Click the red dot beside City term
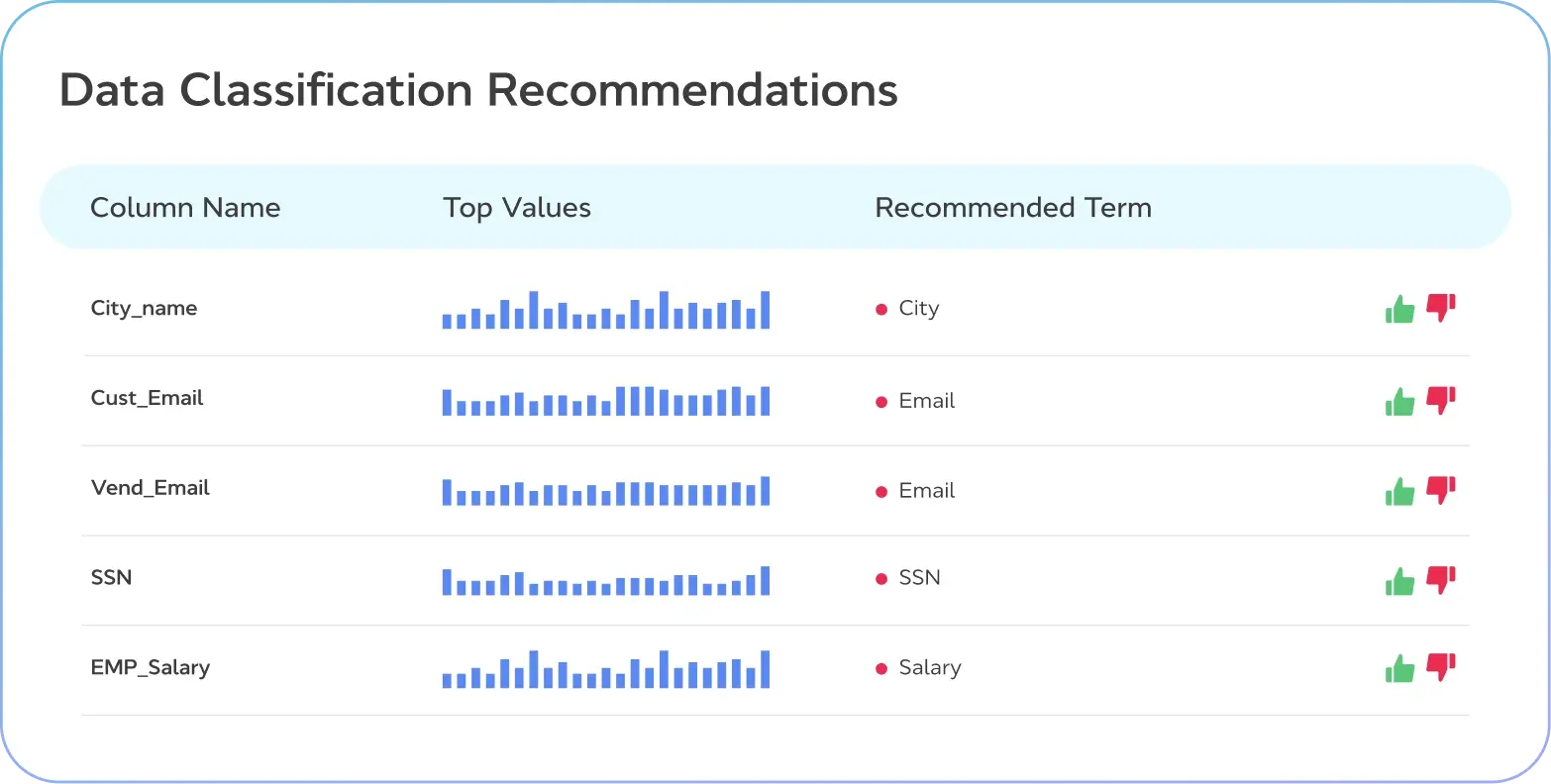The width and height of the screenshot is (1551, 784). click(x=880, y=310)
